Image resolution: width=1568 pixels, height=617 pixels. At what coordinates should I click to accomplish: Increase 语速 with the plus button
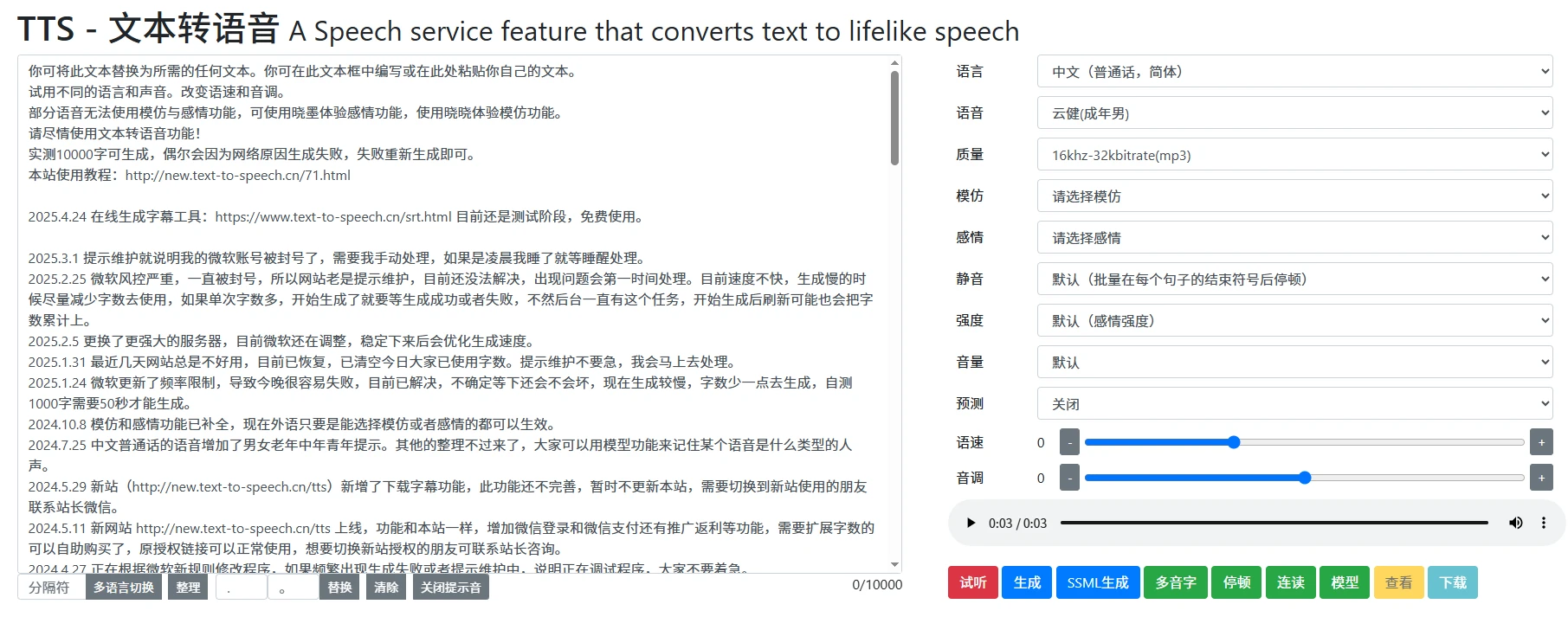click(1540, 442)
